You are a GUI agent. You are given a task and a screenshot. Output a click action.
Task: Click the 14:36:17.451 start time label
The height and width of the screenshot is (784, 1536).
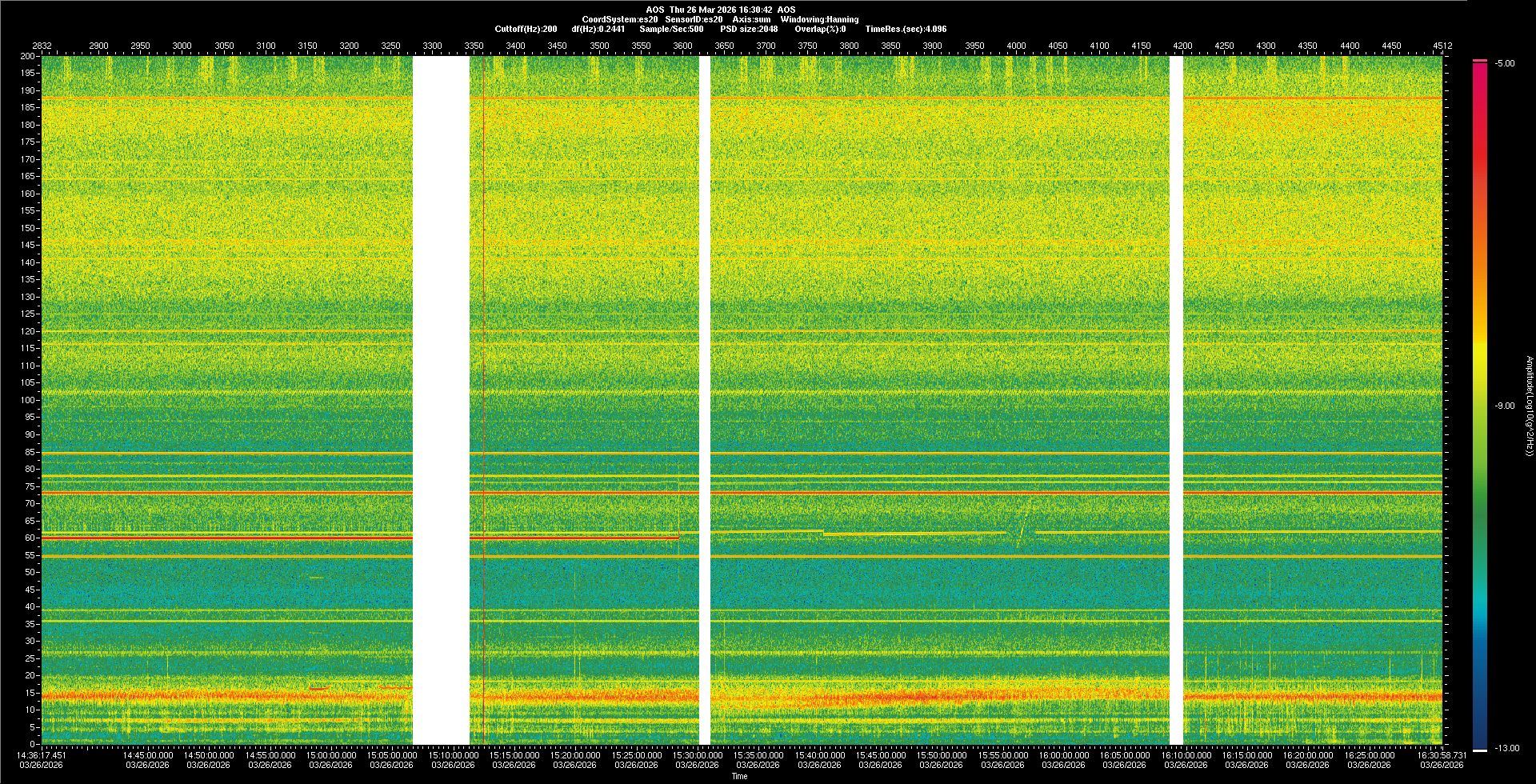point(42,754)
